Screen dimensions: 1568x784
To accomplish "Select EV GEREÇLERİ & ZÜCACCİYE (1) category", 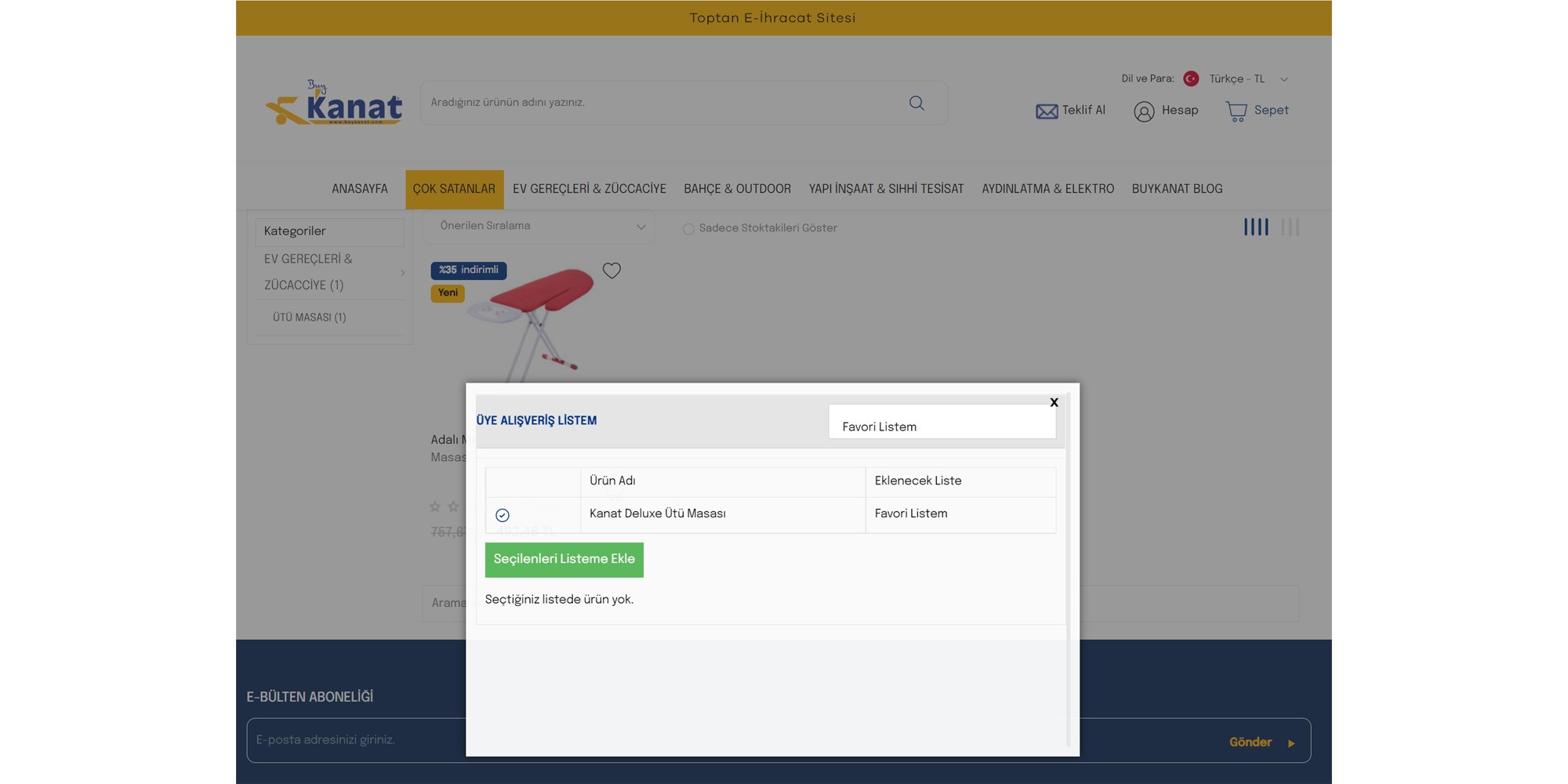I will 308,272.
